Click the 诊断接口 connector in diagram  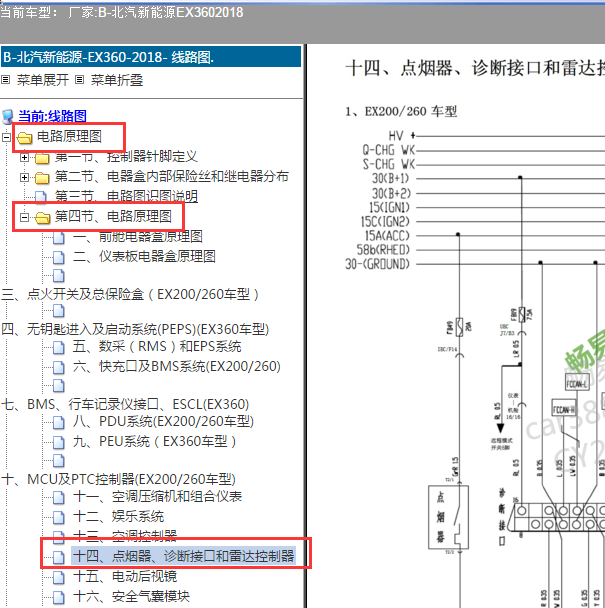coord(557,518)
